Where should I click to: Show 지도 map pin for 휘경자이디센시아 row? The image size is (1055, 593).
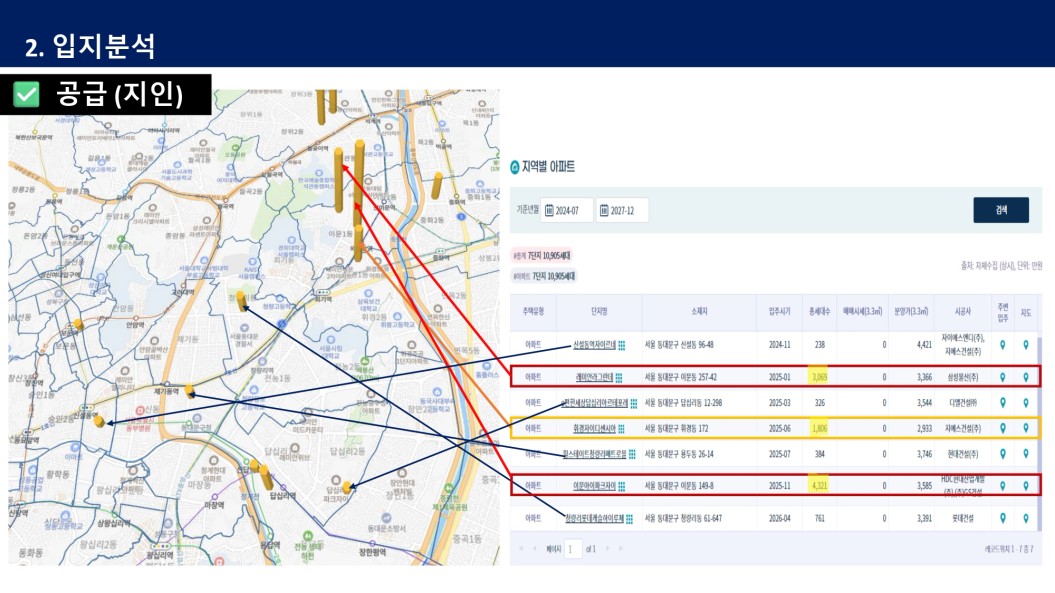[1026, 428]
